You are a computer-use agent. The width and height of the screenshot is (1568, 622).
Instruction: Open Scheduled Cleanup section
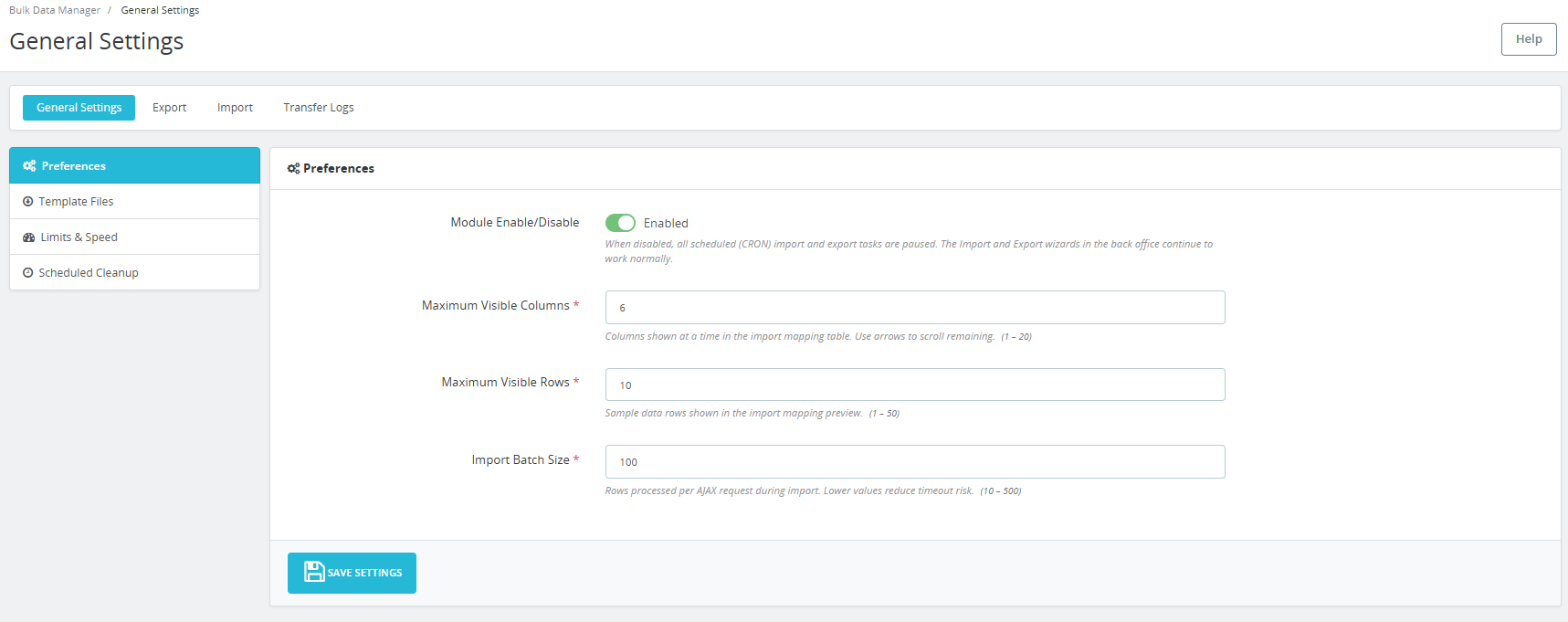(135, 273)
